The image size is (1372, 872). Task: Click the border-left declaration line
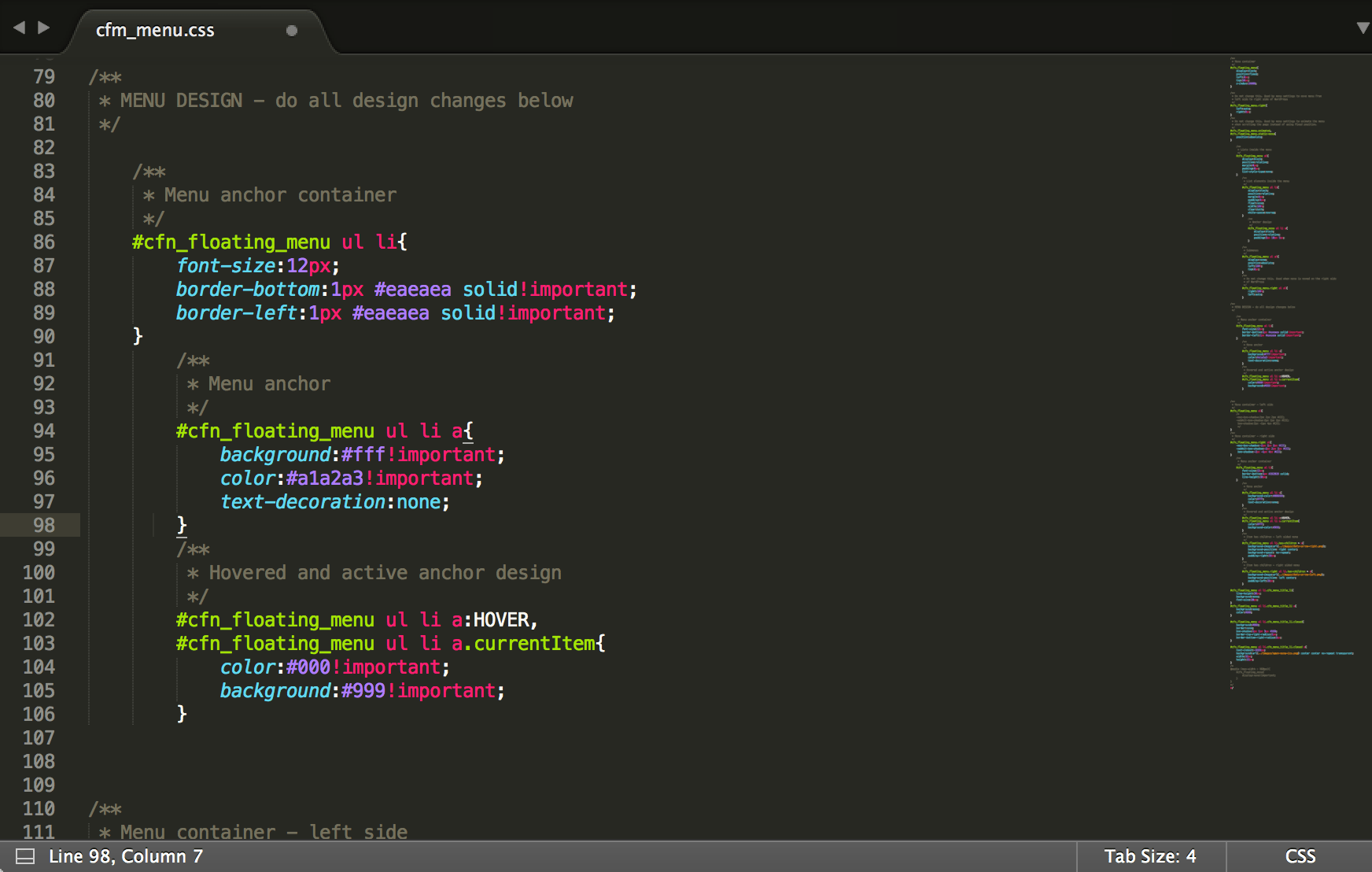pyautogui.click(x=395, y=313)
